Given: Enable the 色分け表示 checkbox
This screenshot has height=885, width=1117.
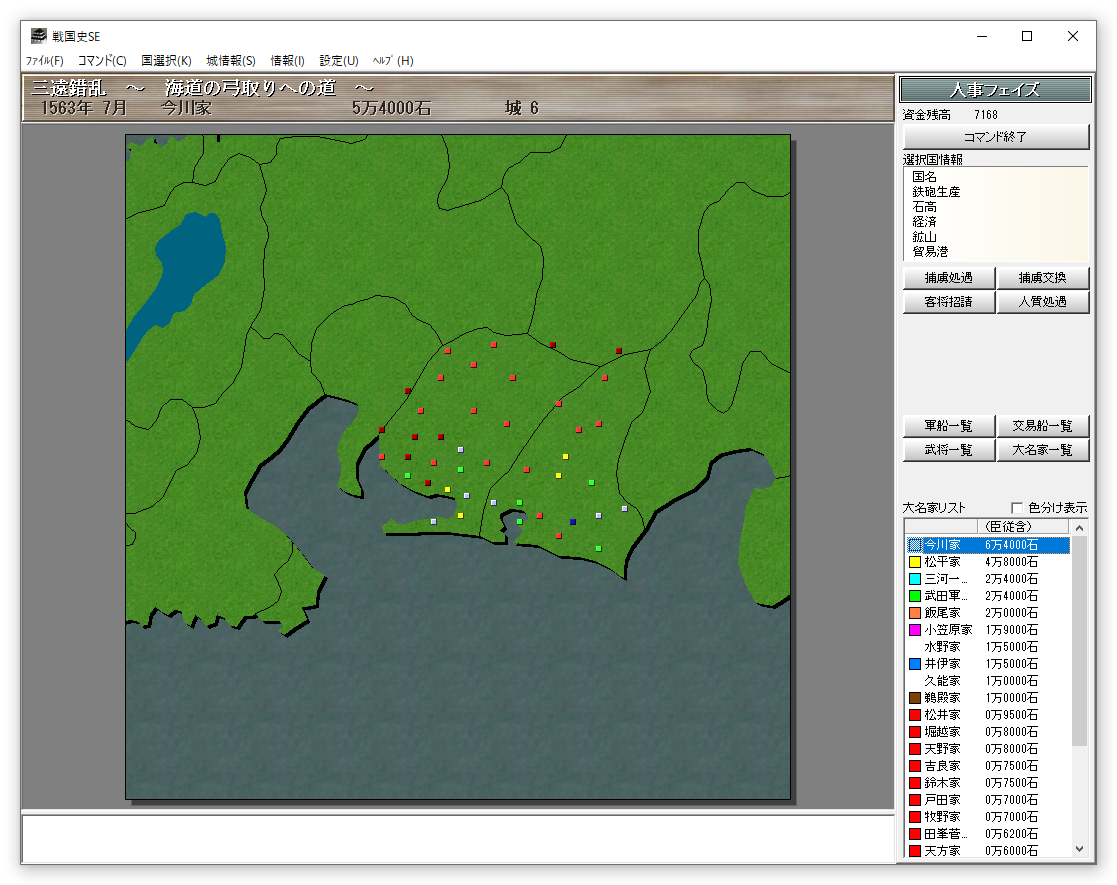Looking at the screenshot, I should 1017,507.
